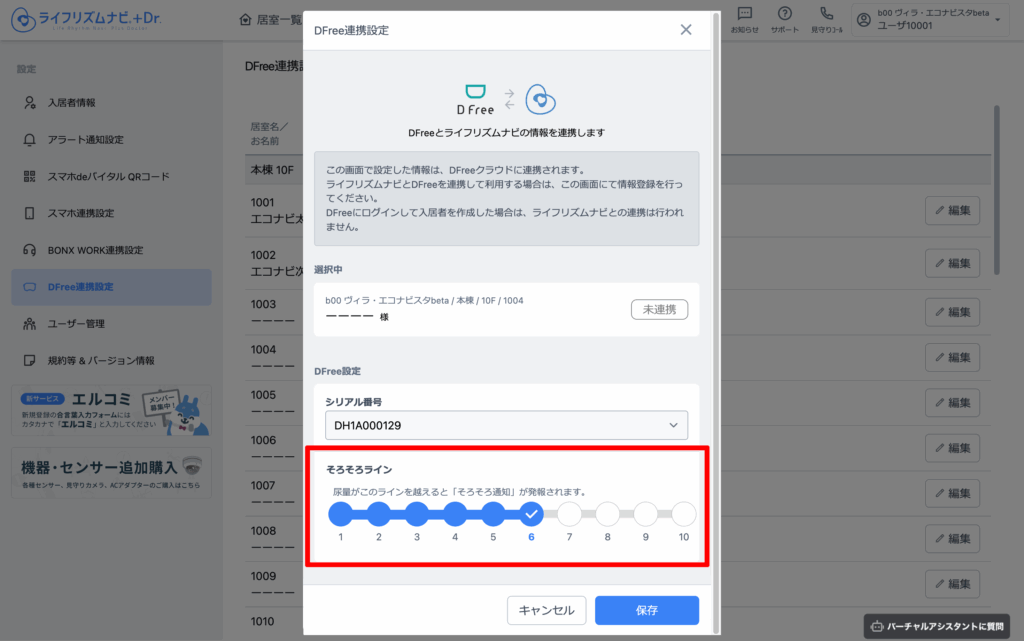Set そろそろライン to level 2

click(379, 514)
